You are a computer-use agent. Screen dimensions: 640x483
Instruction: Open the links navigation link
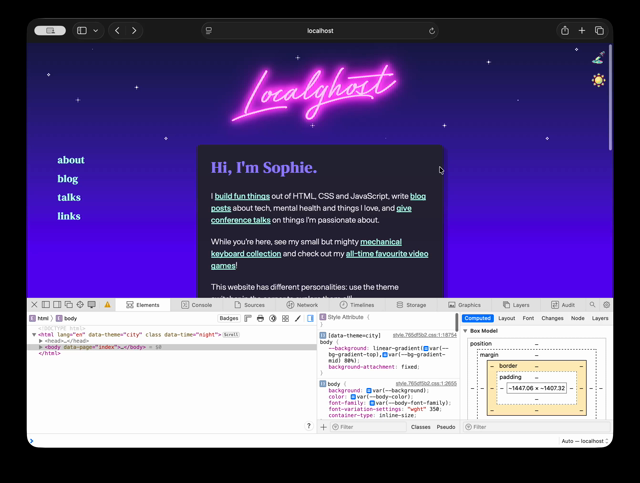tap(69, 216)
